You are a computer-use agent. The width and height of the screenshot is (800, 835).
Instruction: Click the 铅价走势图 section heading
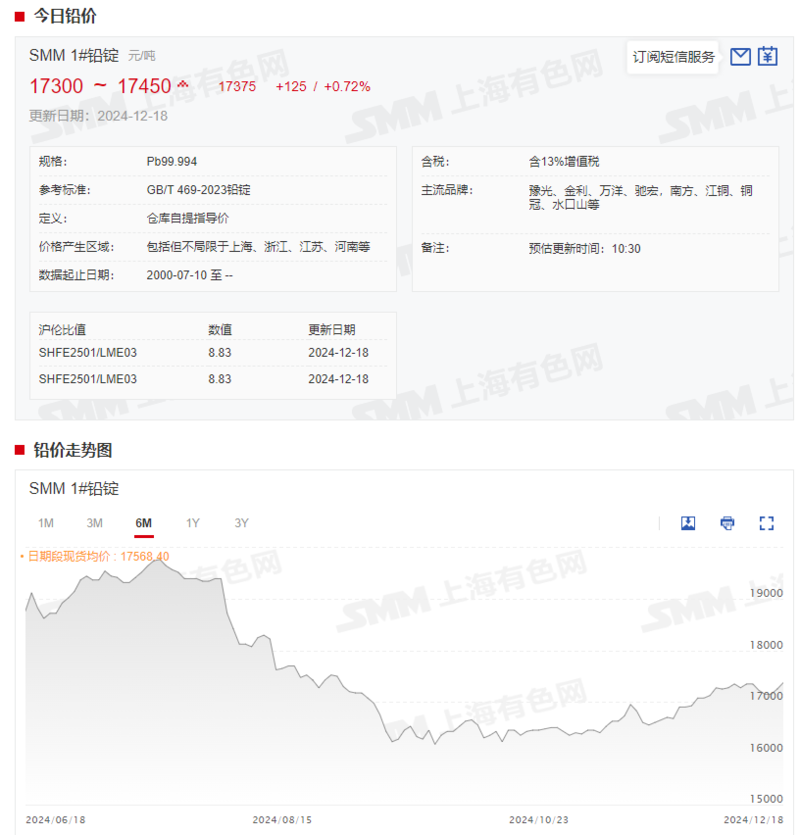pyautogui.click(x=73, y=450)
